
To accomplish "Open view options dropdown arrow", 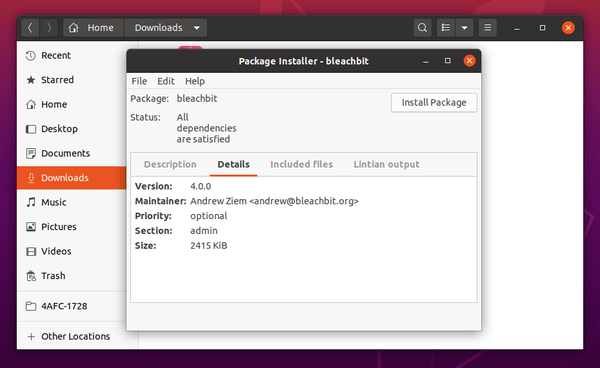I will [465, 28].
